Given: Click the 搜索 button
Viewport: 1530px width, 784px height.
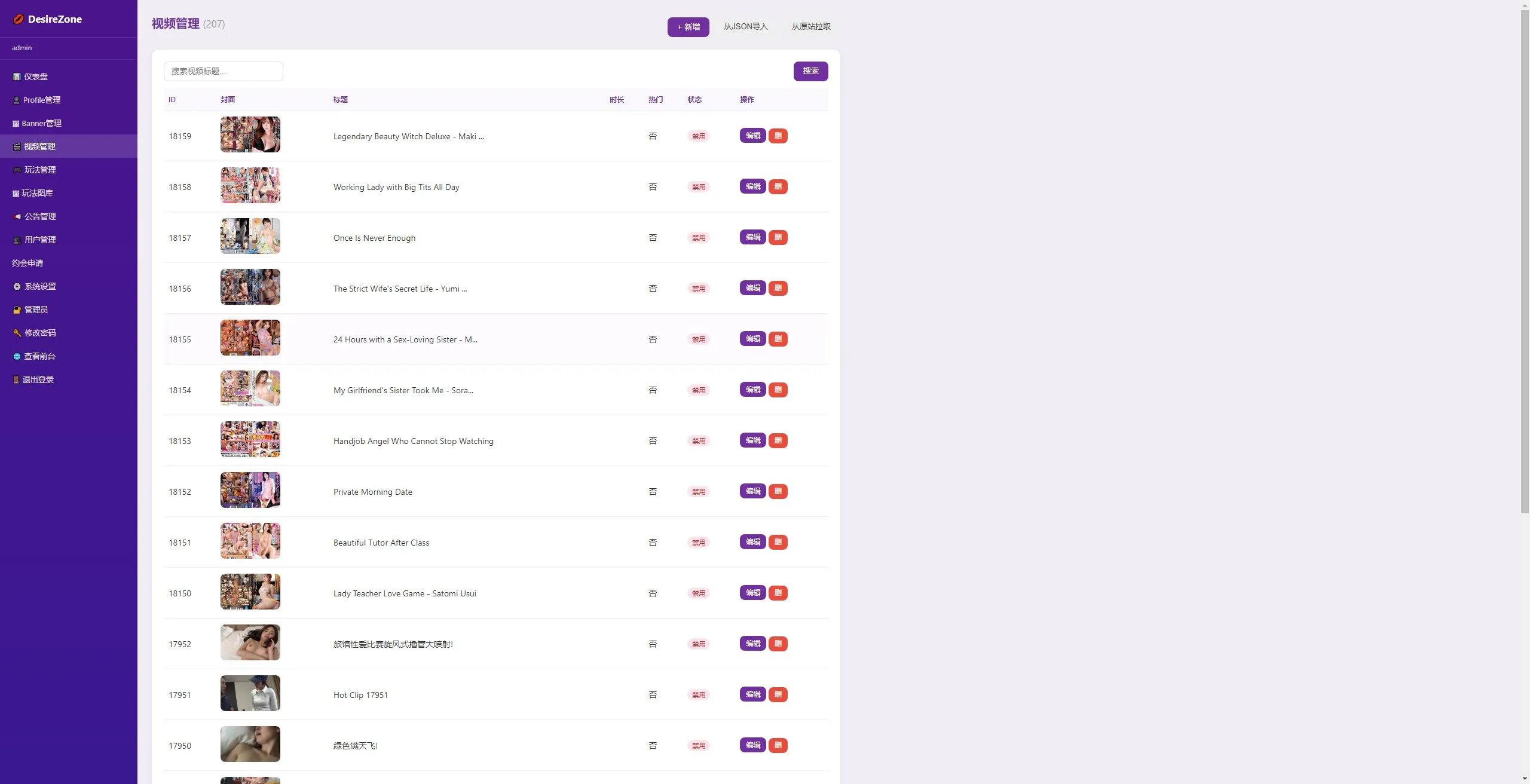Looking at the screenshot, I should click(x=810, y=71).
